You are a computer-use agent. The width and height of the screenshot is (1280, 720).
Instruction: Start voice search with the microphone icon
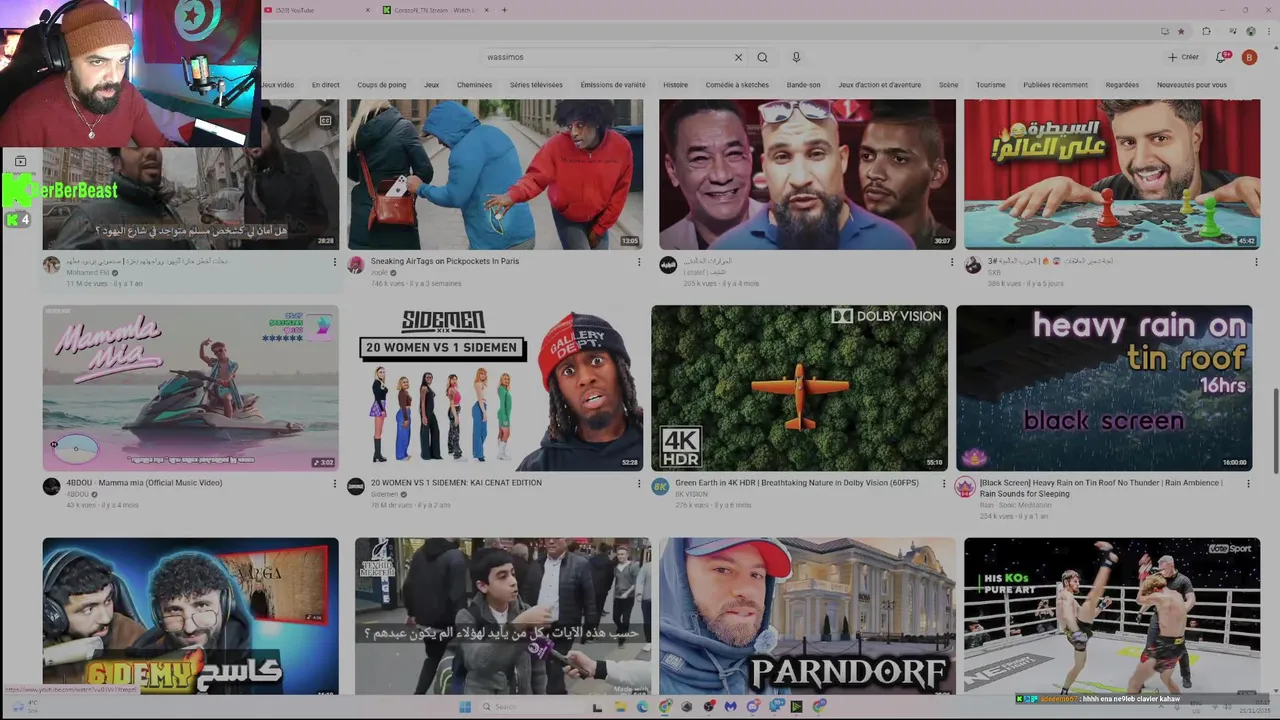pyautogui.click(x=796, y=57)
